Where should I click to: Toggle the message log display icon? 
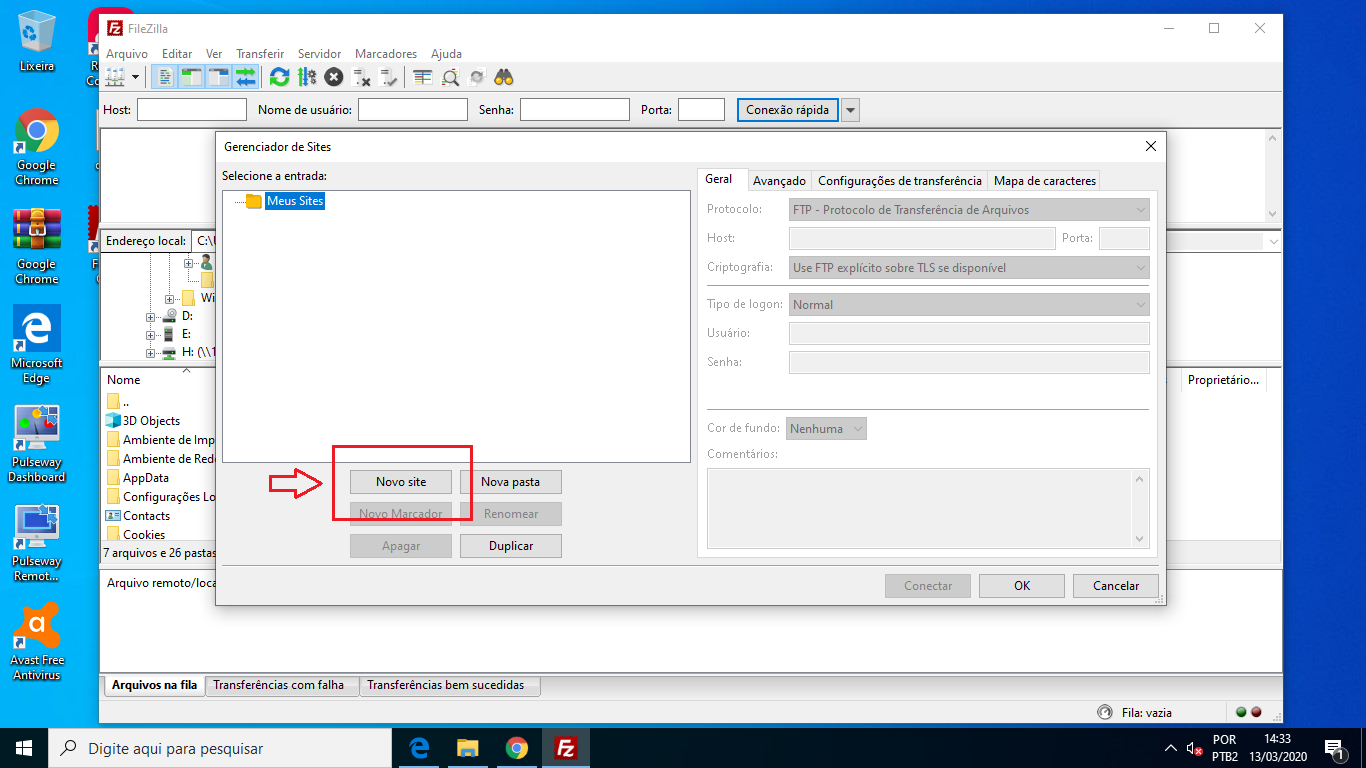coord(166,77)
